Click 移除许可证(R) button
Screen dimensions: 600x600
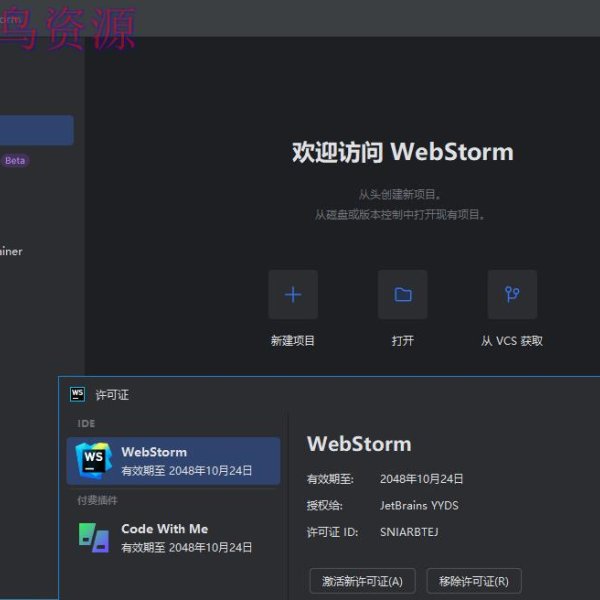pos(474,581)
